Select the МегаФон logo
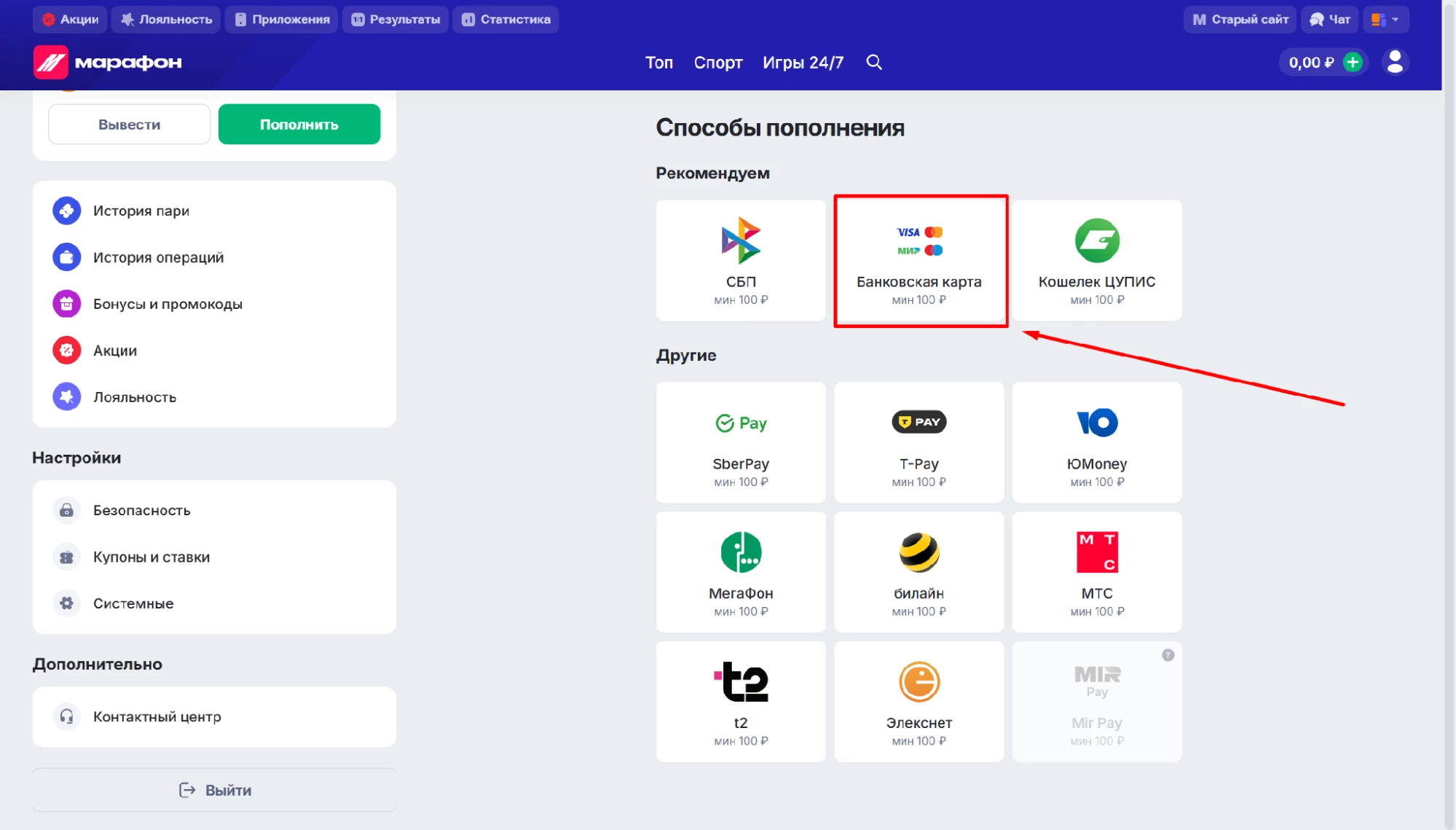 pos(741,552)
